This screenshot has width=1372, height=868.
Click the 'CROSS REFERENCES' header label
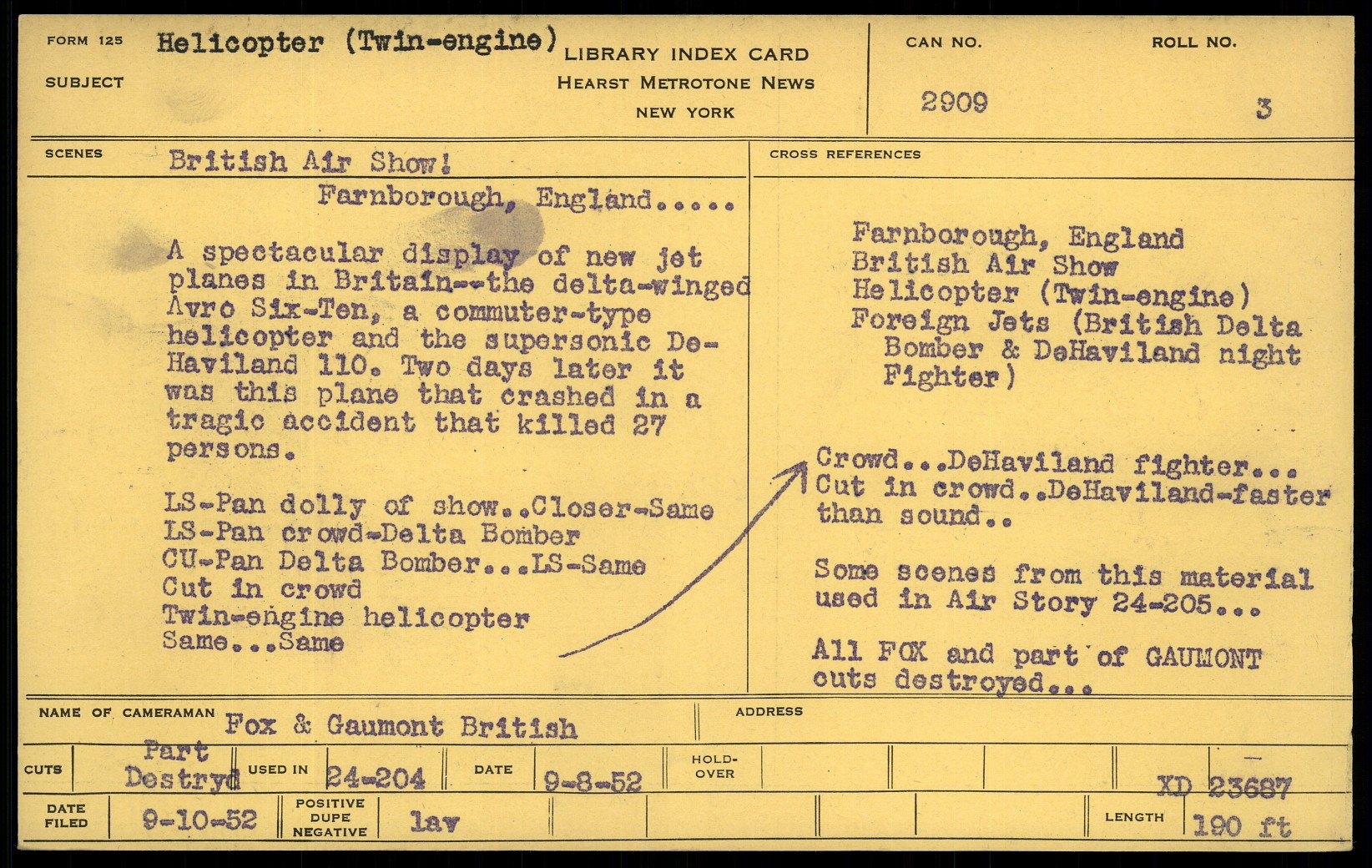845,154
